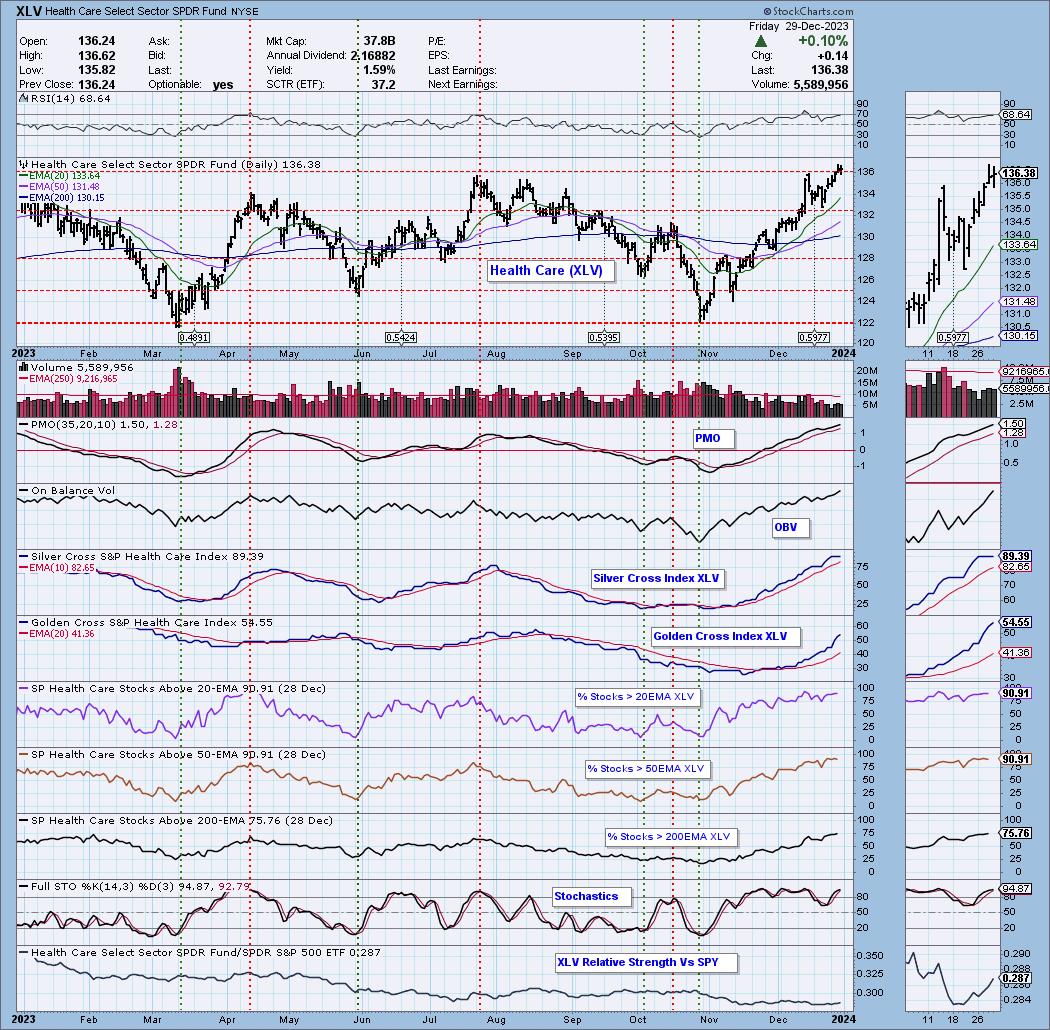Image resolution: width=1050 pixels, height=1030 pixels.
Task: Click the 0.287 relative strength value tag
Action: click(x=1016, y=978)
